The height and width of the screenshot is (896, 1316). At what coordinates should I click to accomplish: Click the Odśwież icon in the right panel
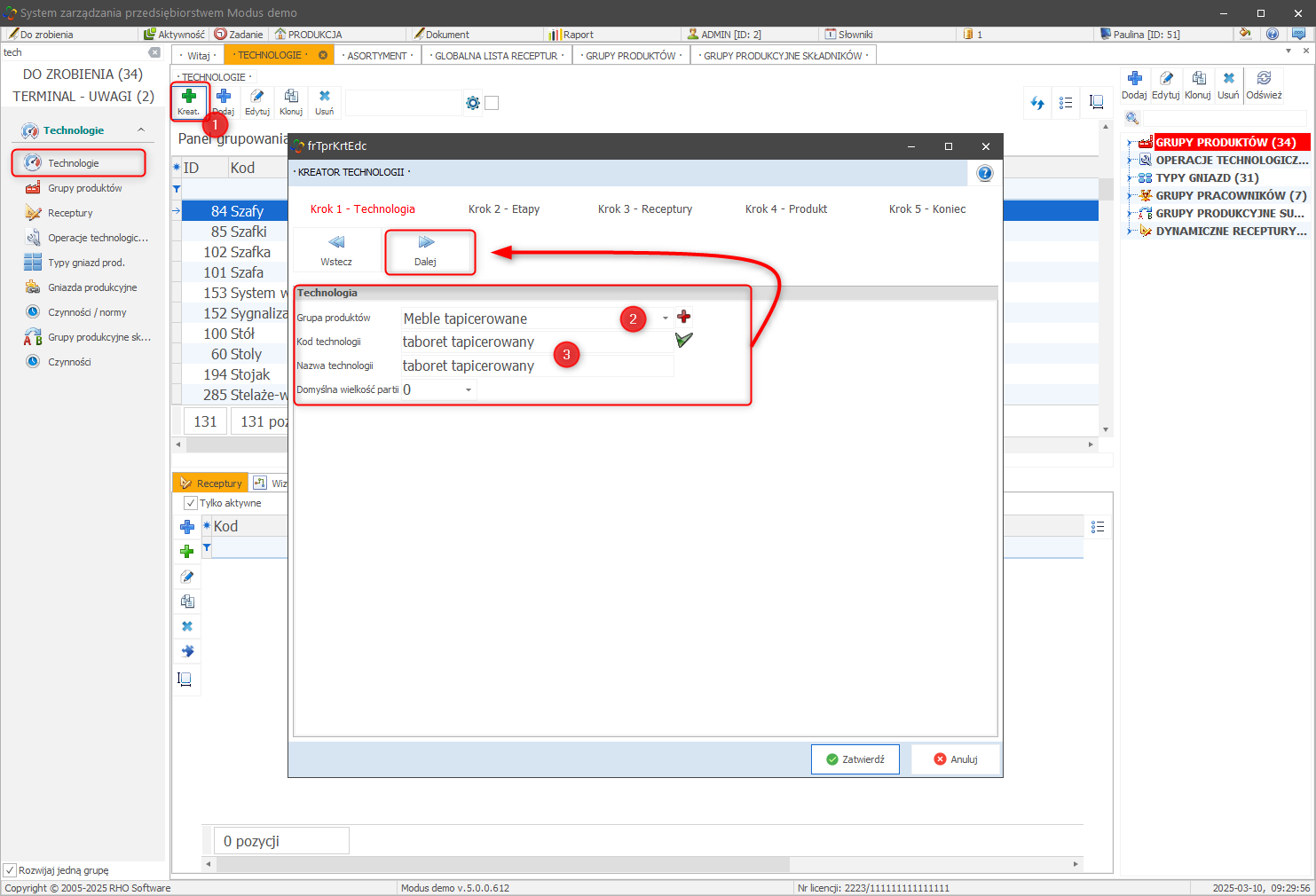(1264, 79)
